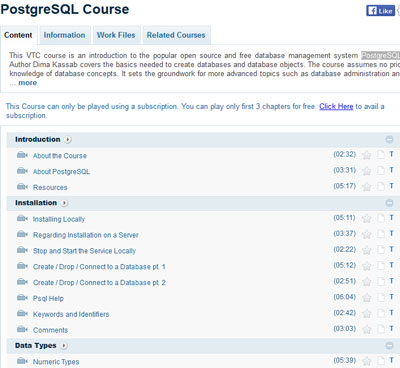Collapse the Introduction section
Screen dimensions: 400x368
pyautogui.click(x=389, y=139)
